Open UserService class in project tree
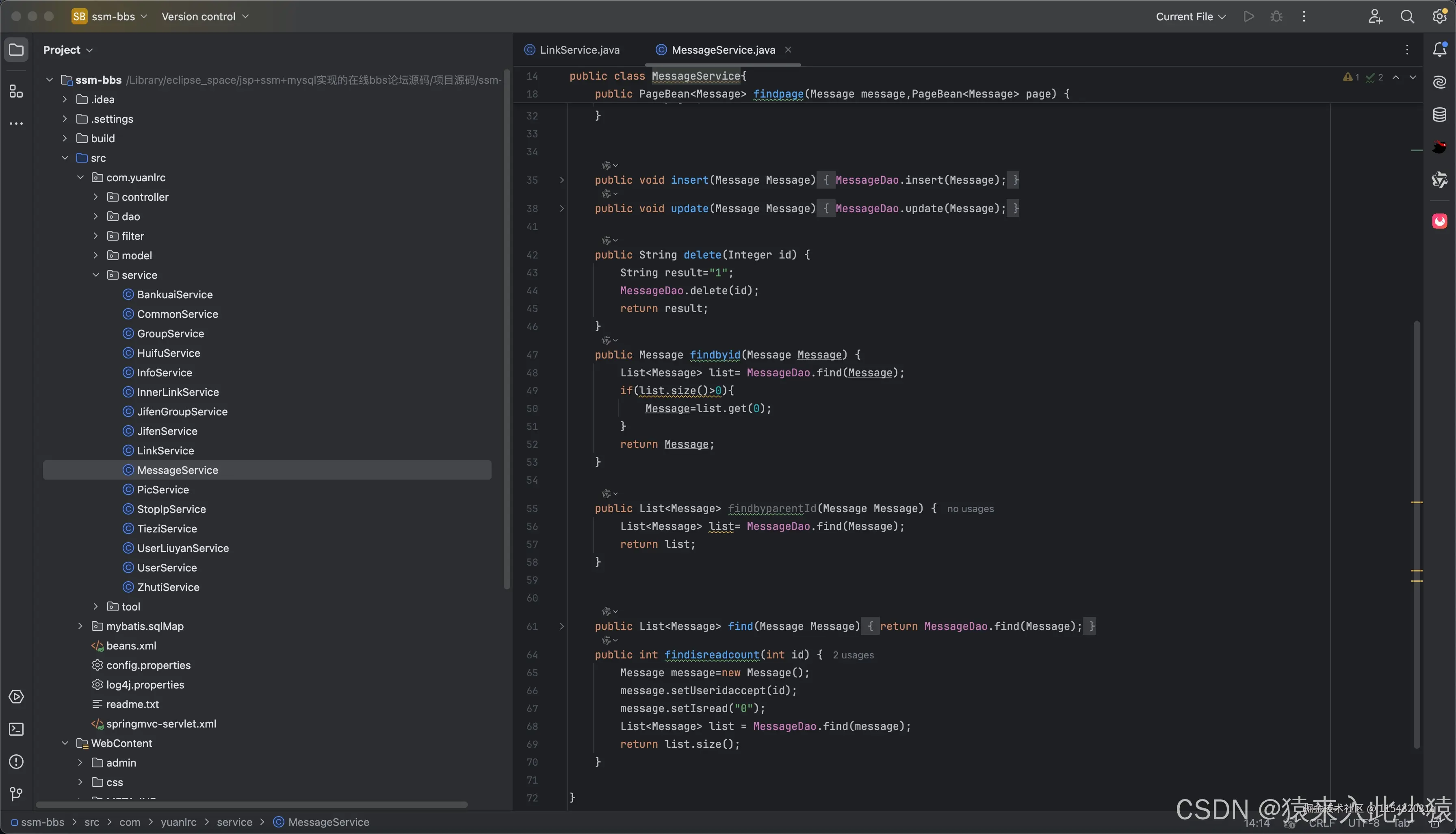This screenshot has width=1456, height=834. (167, 568)
